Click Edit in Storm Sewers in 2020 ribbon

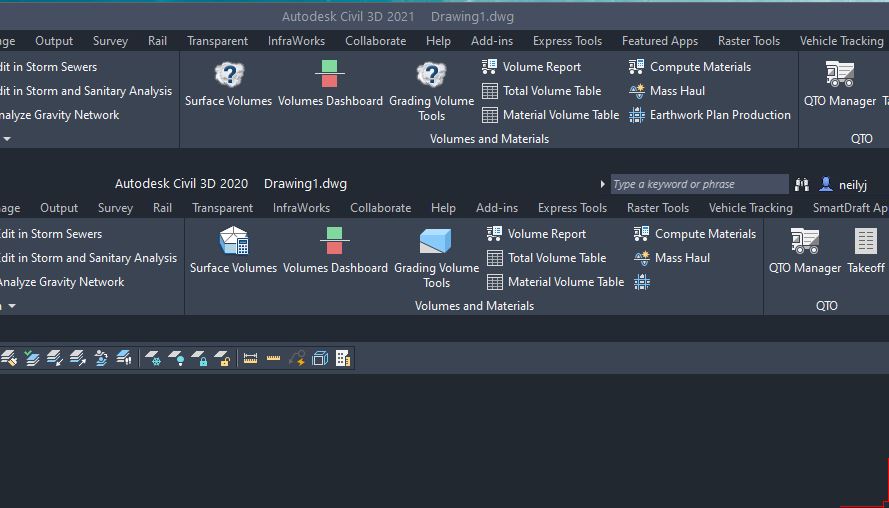(51, 234)
